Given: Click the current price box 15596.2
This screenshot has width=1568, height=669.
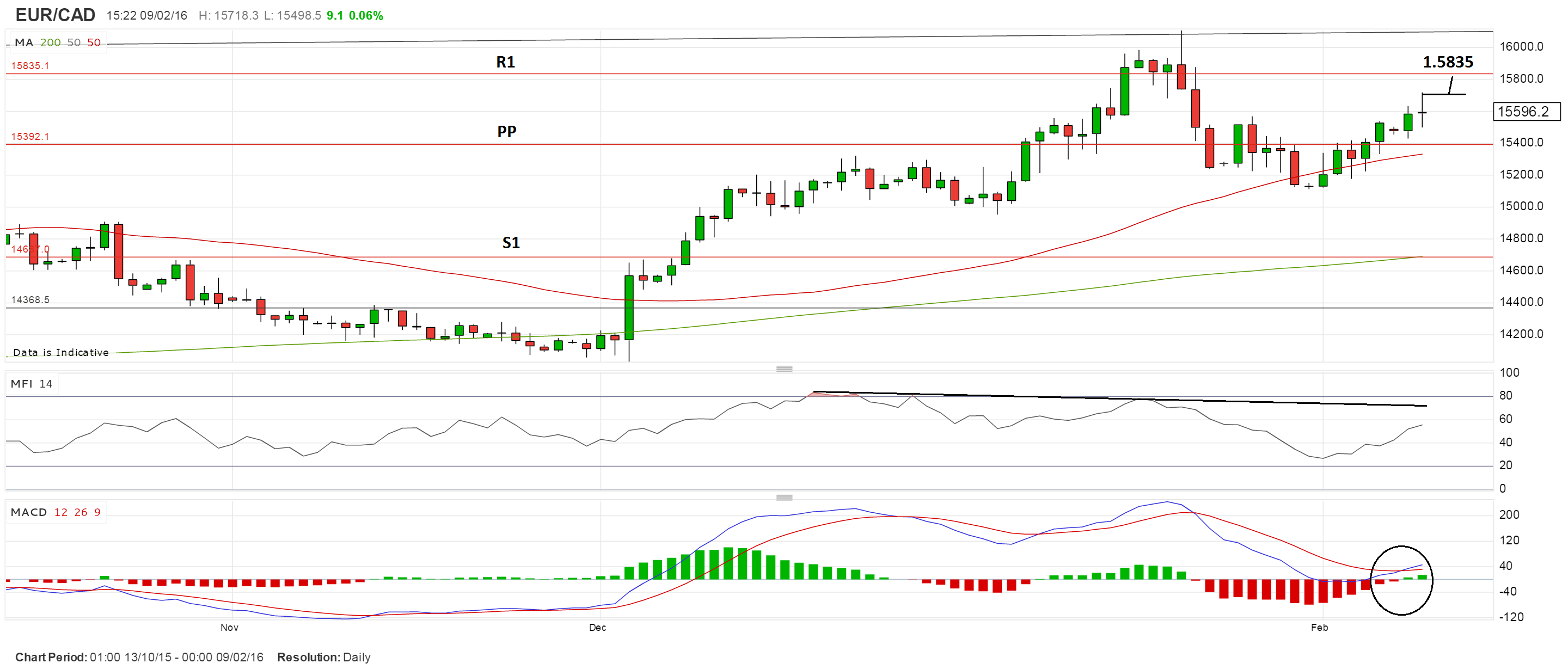Looking at the screenshot, I should click(1527, 112).
